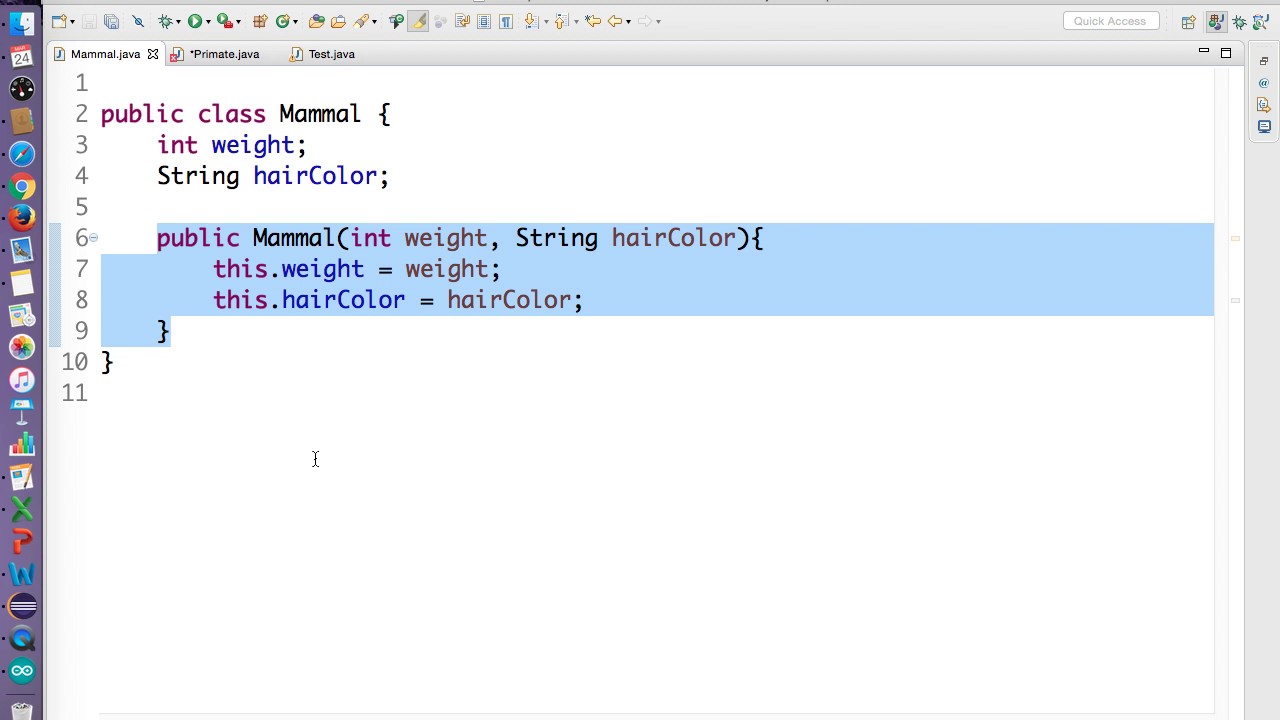
Task: Click the green Run button
Action: click(195, 21)
